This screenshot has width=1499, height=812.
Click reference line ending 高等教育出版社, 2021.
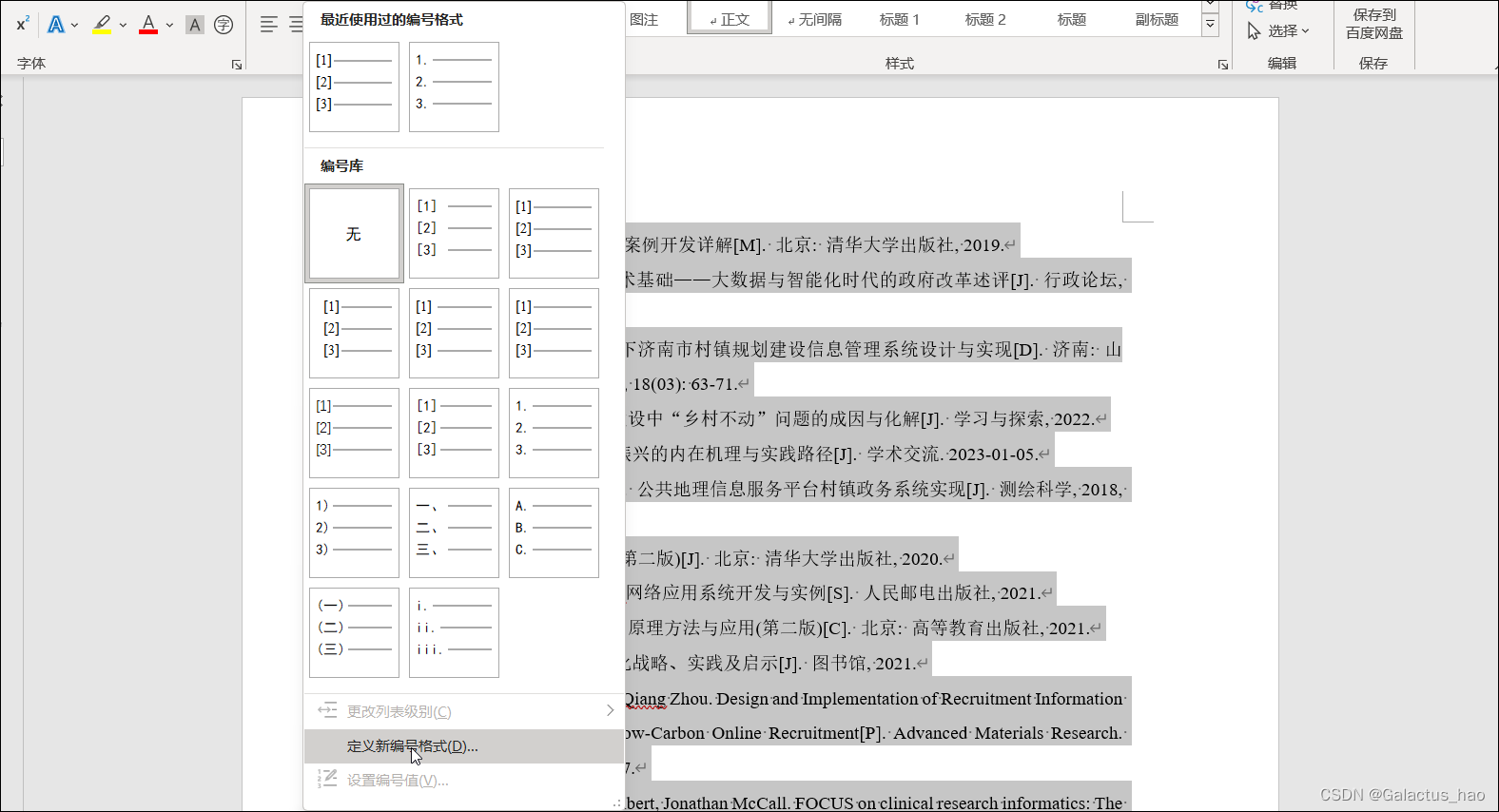click(x=863, y=628)
